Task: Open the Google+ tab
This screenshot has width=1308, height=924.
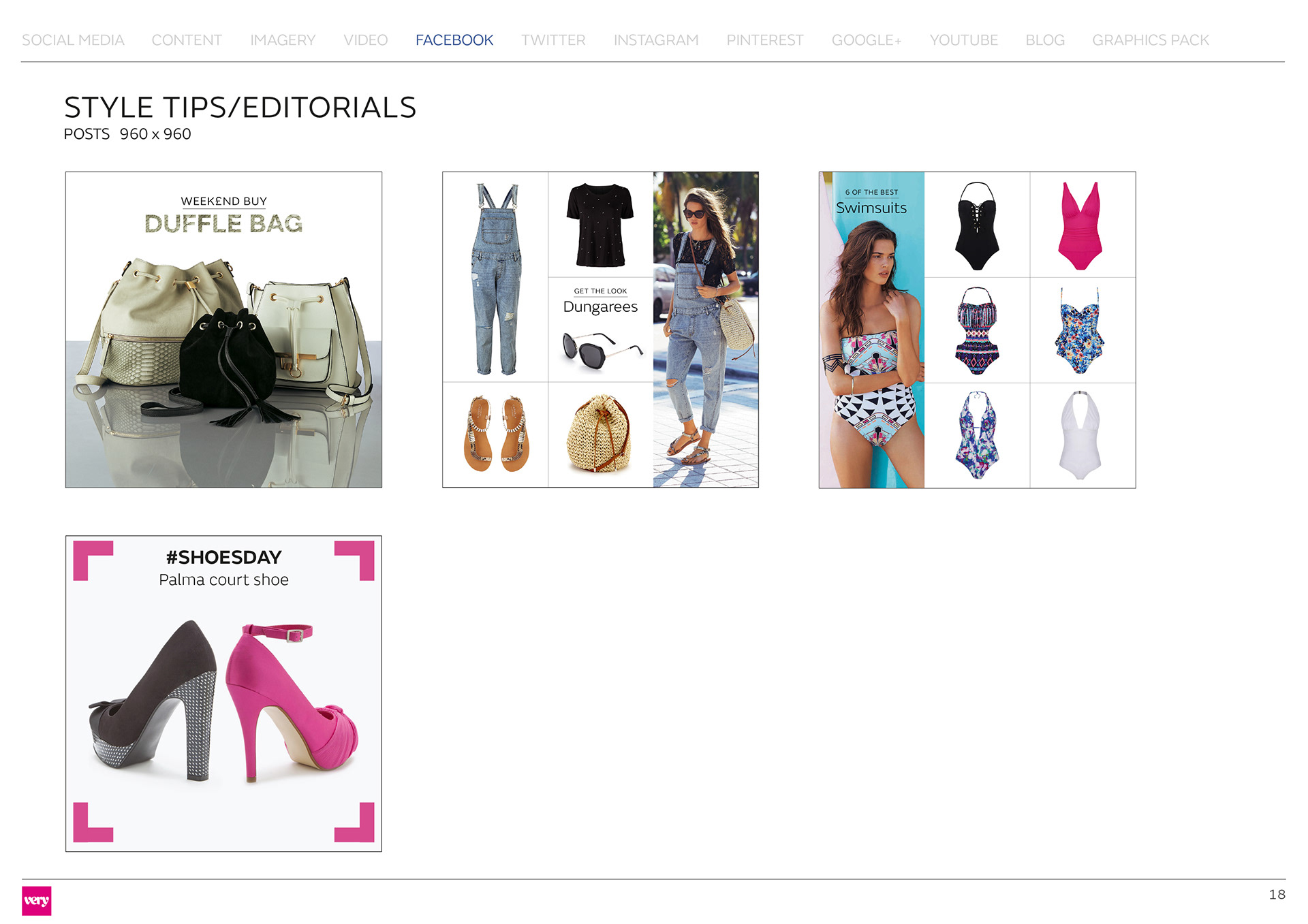Action: click(x=866, y=40)
